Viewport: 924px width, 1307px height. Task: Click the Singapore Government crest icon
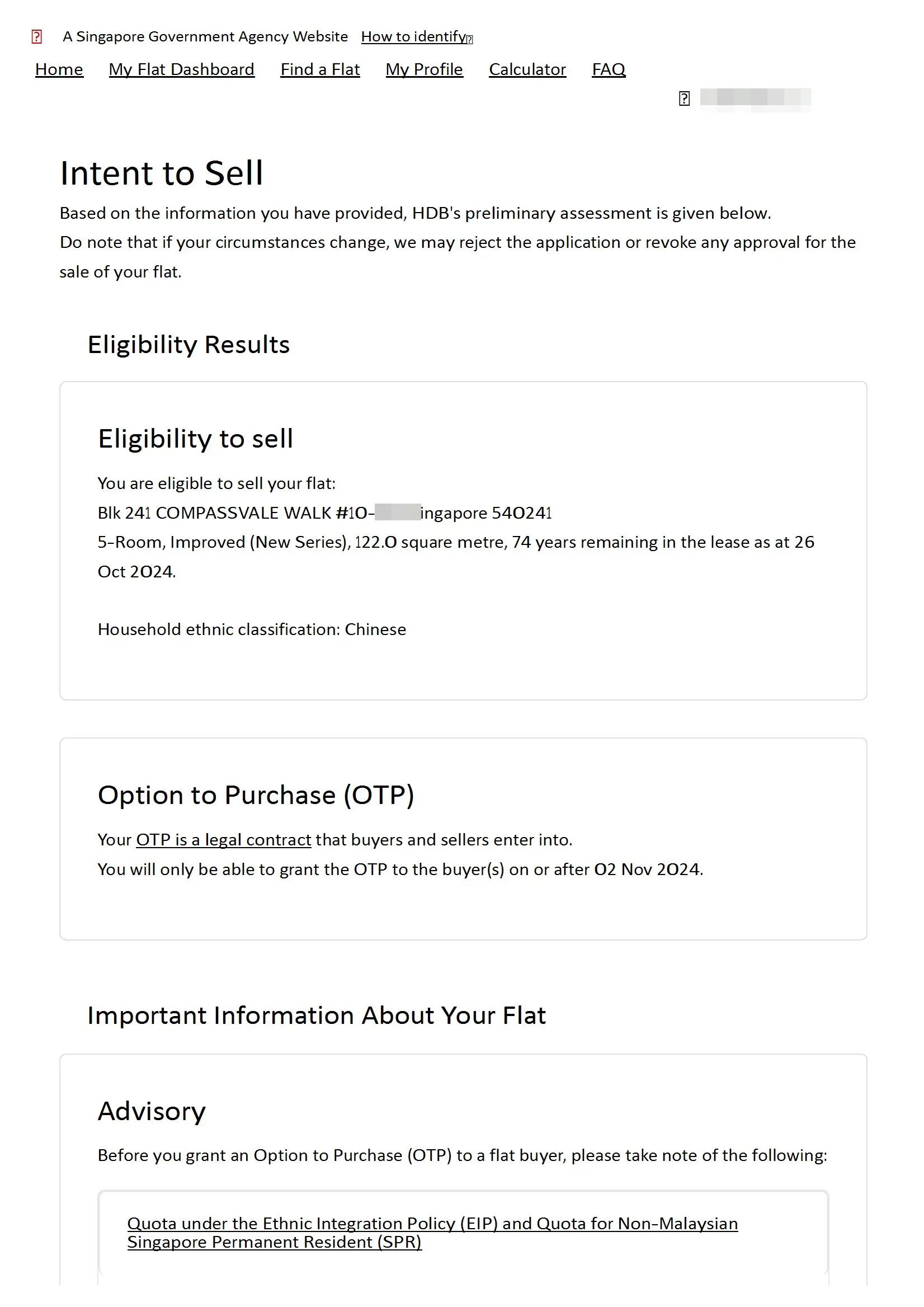point(37,36)
